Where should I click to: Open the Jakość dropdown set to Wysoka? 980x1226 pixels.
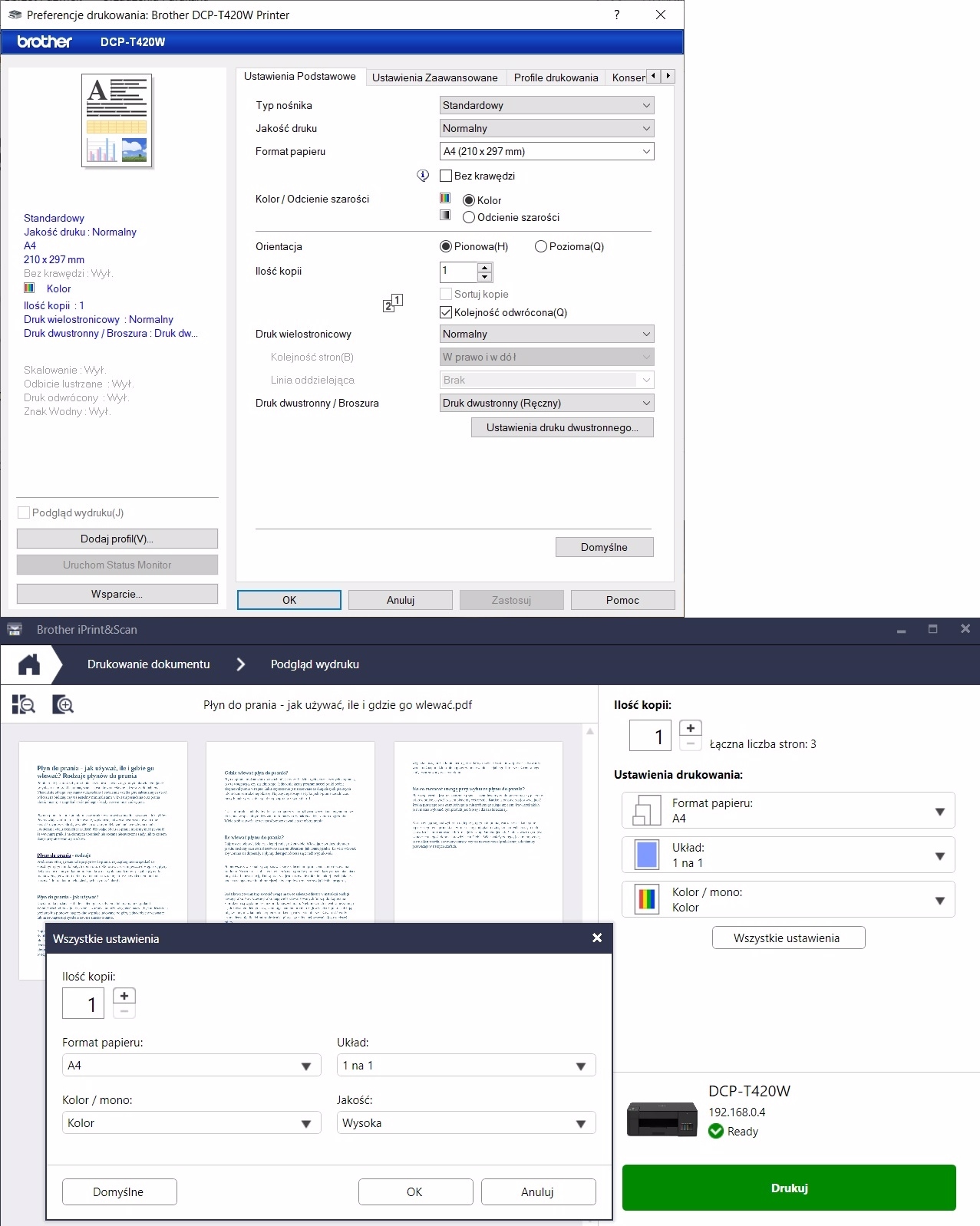(466, 1123)
